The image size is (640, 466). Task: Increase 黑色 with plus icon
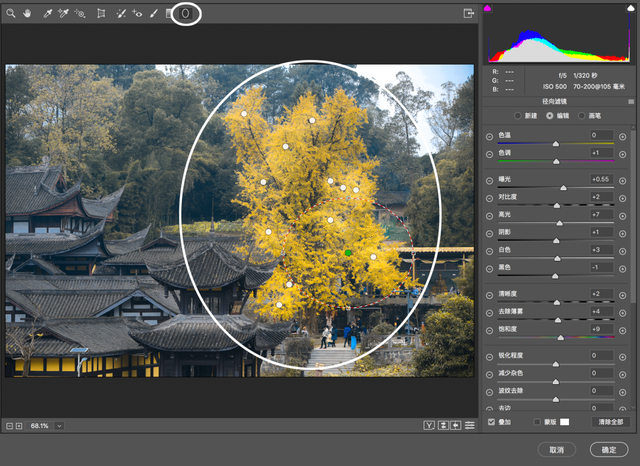point(622,269)
